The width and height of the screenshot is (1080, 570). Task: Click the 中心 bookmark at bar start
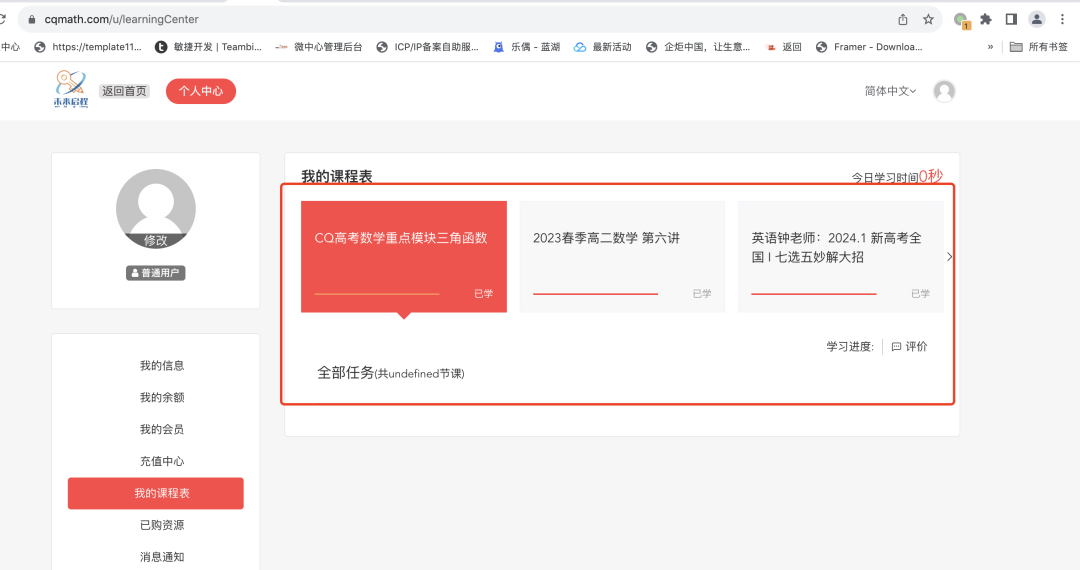click(10, 47)
